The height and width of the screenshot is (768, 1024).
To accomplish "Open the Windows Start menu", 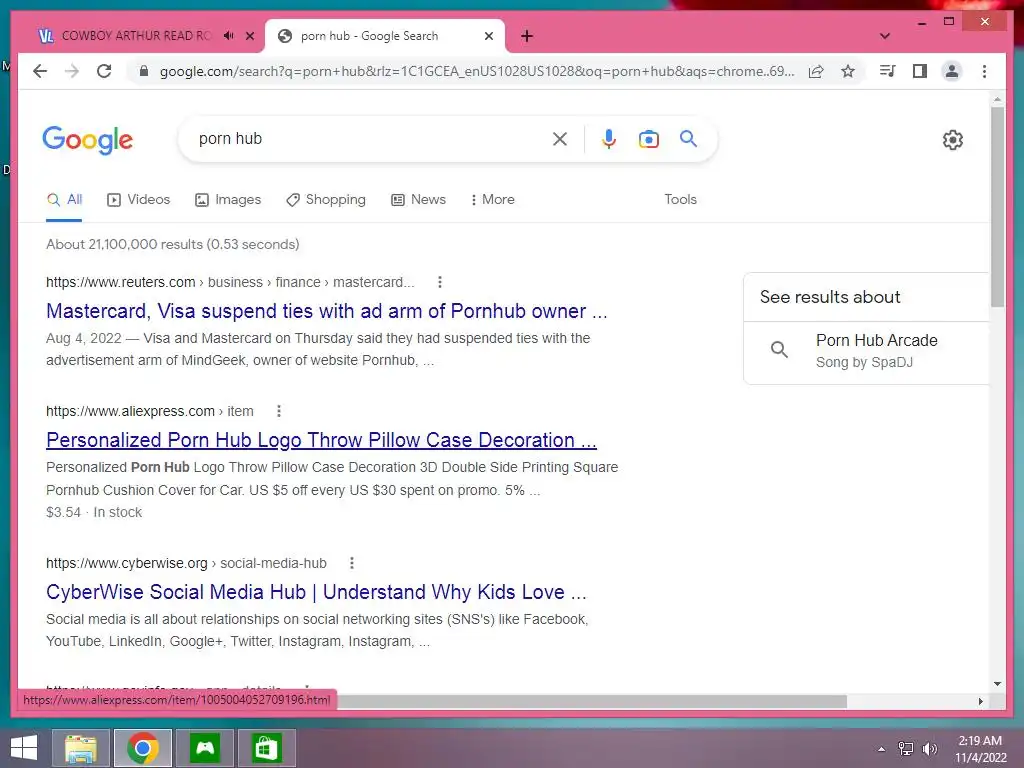I will click(24, 748).
